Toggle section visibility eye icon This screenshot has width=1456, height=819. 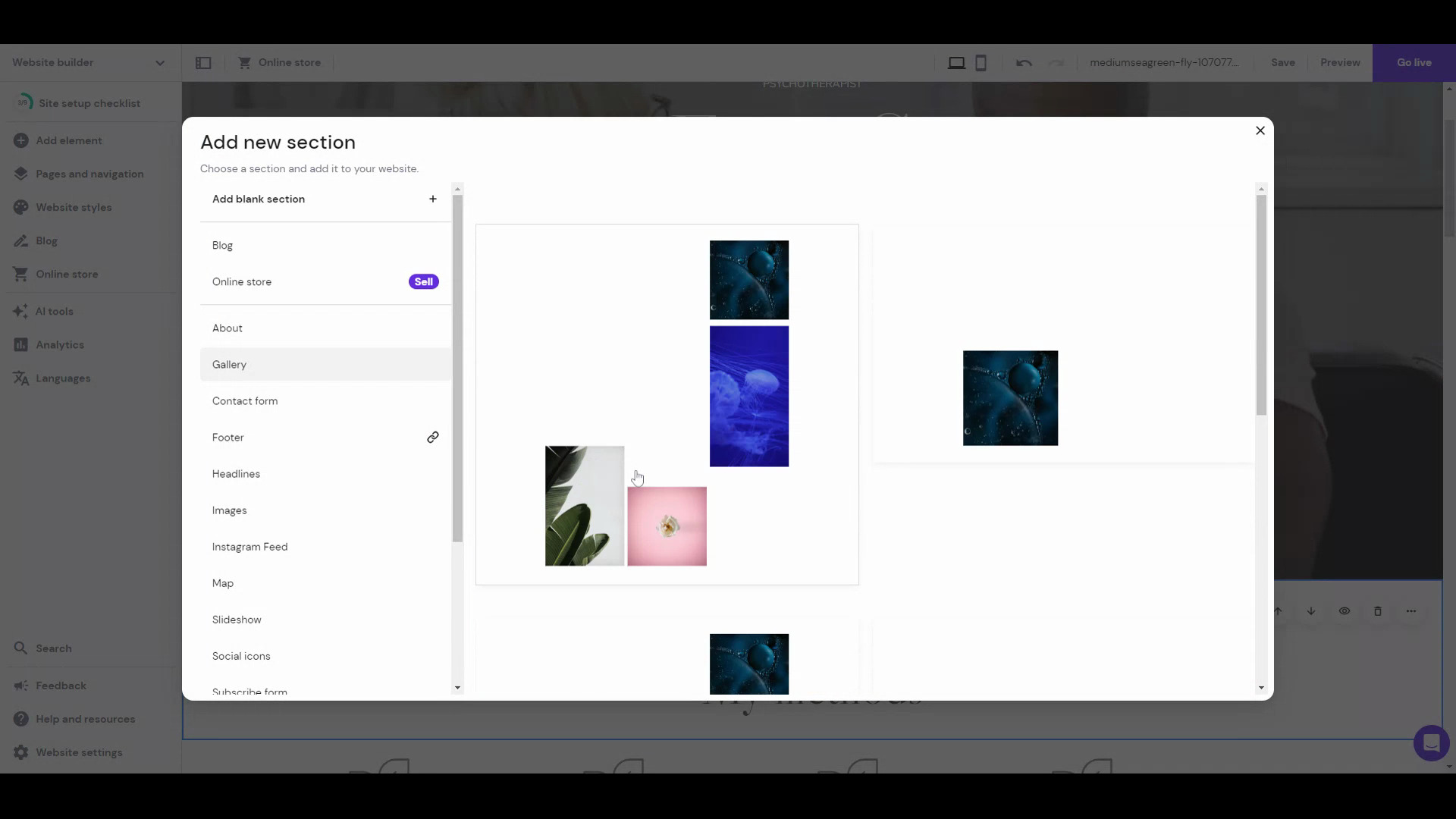[1345, 611]
